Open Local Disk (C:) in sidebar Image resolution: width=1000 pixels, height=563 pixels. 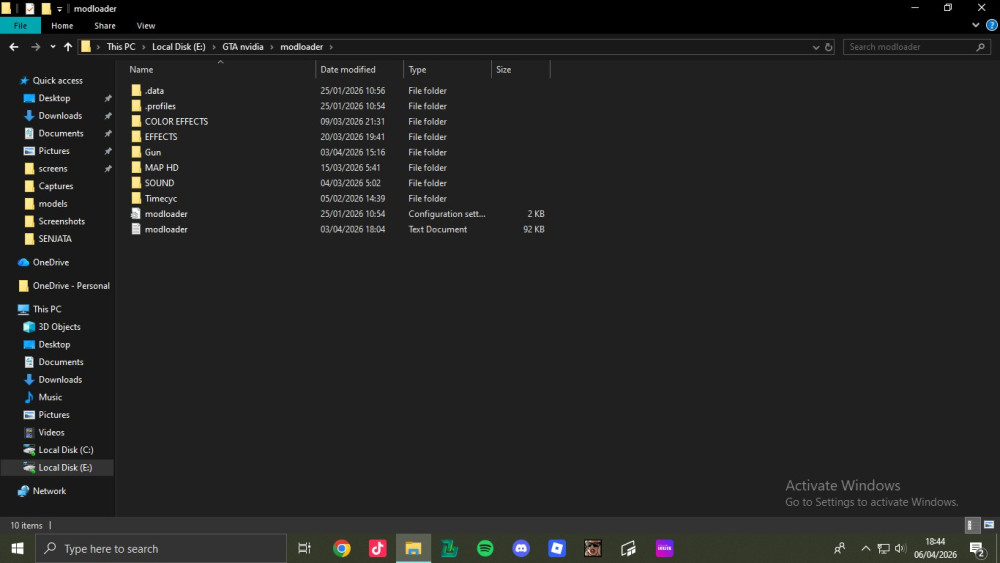(66, 450)
